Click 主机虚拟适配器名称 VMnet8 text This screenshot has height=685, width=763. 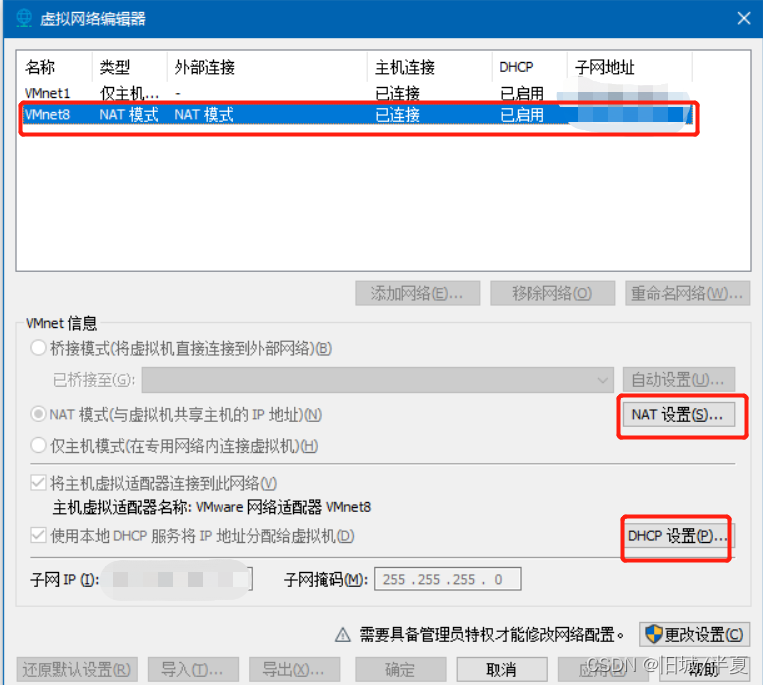[x=212, y=507]
